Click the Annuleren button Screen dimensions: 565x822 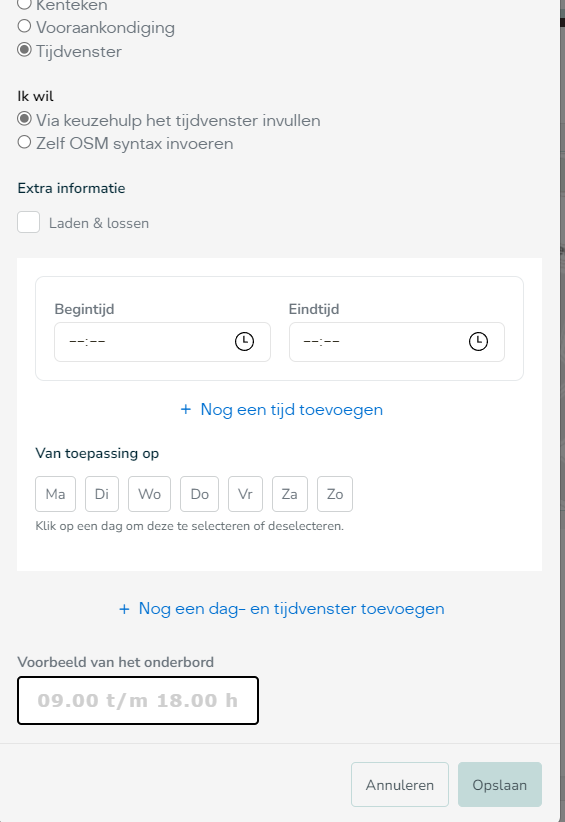coord(400,785)
